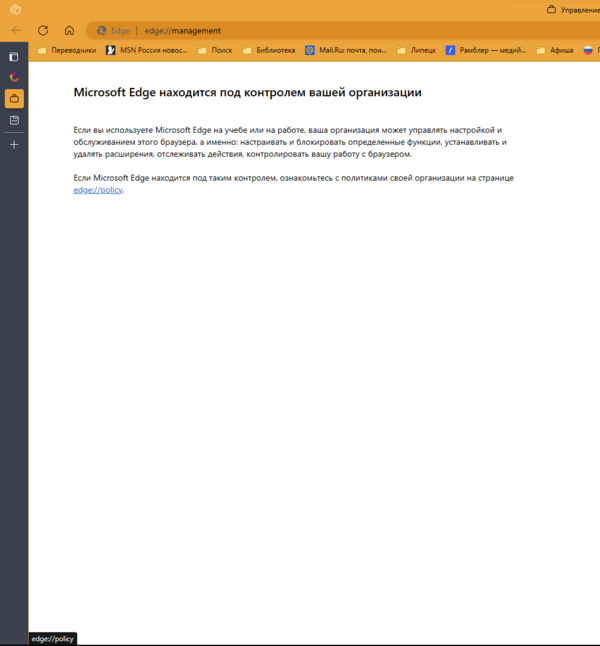This screenshot has width=600, height=646.
Task: Follow the edge://policy link
Action: pyautogui.click(x=98, y=190)
